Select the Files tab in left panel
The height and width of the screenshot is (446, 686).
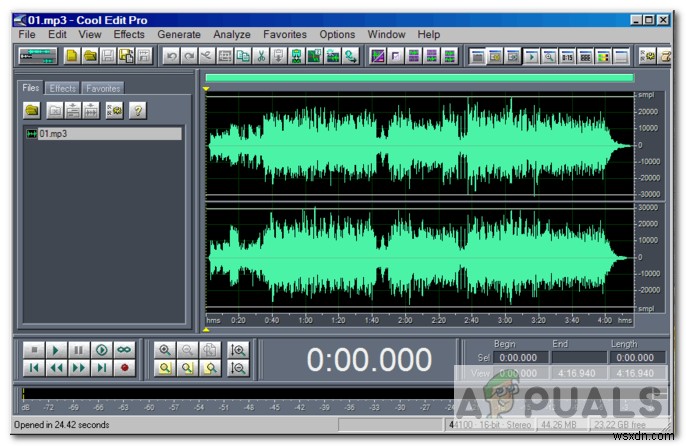click(x=31, y=88)
